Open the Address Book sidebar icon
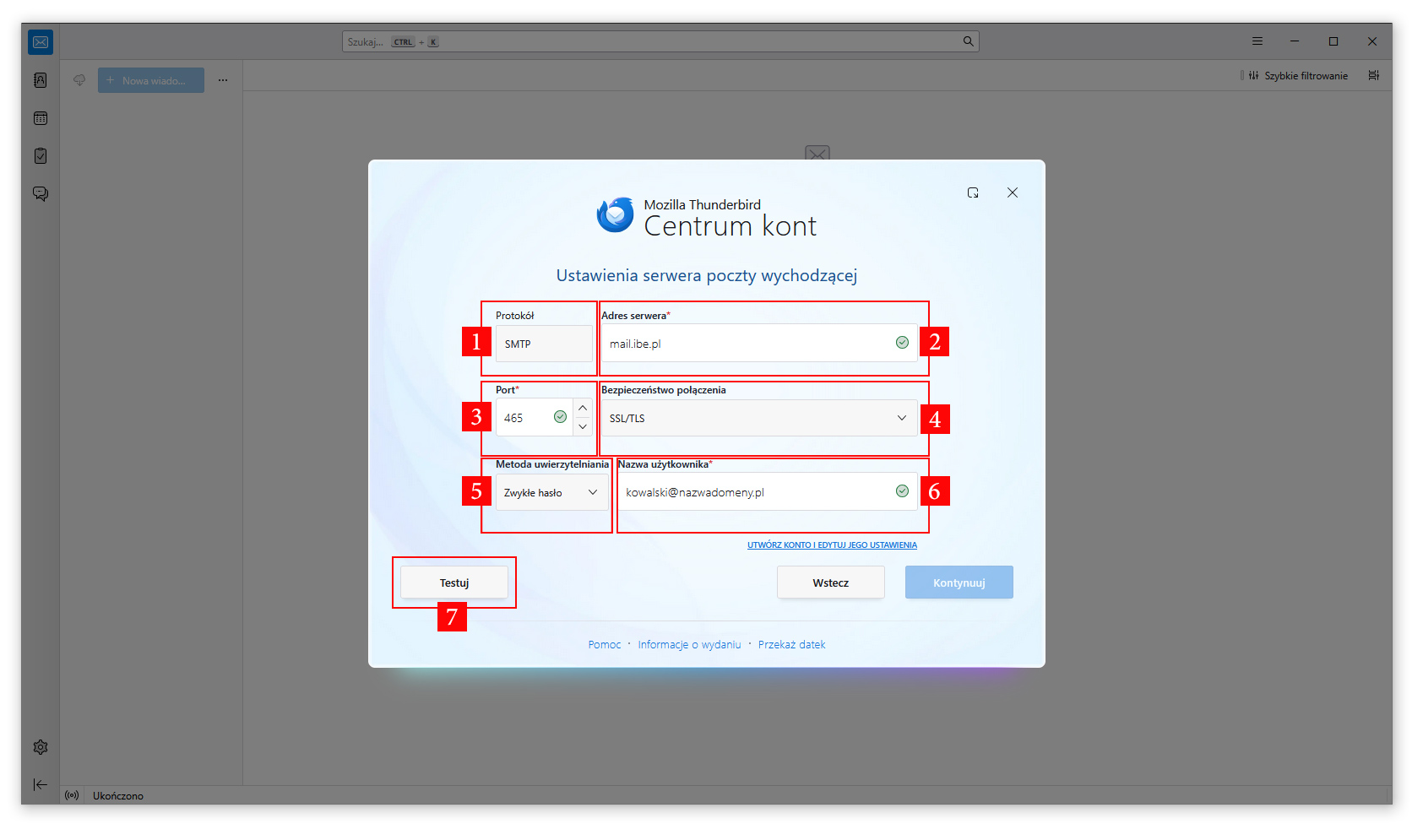 pyautogui.click(x=41, y=80)
